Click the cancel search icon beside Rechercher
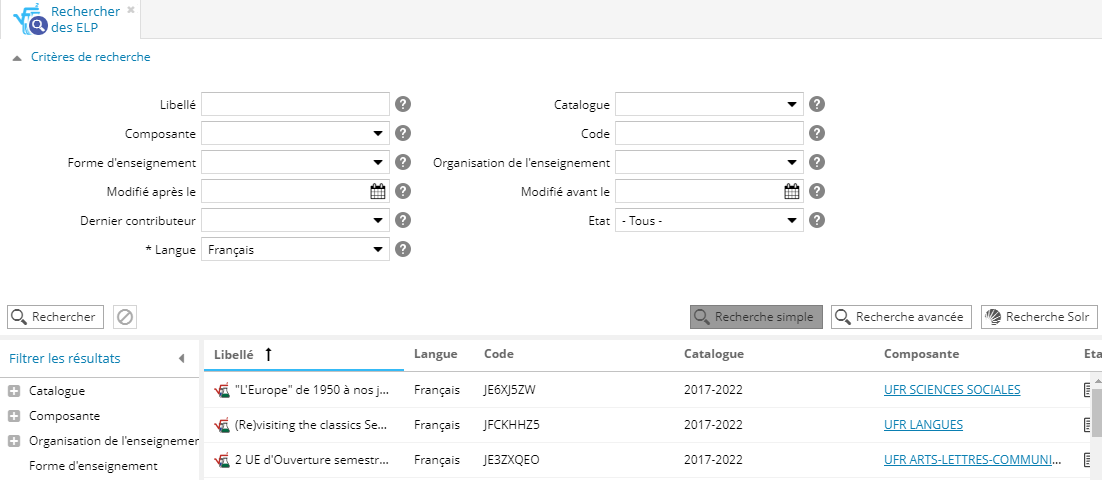 (x=125, y=317)
